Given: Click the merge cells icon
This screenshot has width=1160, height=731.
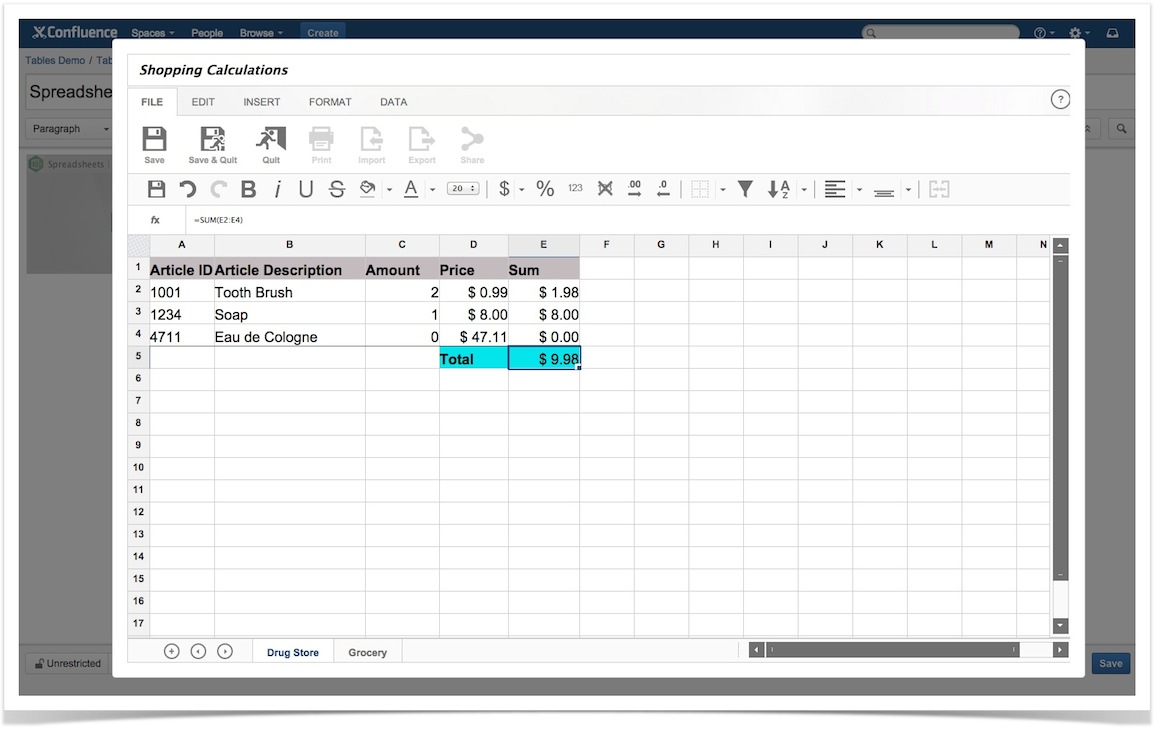Looking at the screenshot, I should click(940, 189).
